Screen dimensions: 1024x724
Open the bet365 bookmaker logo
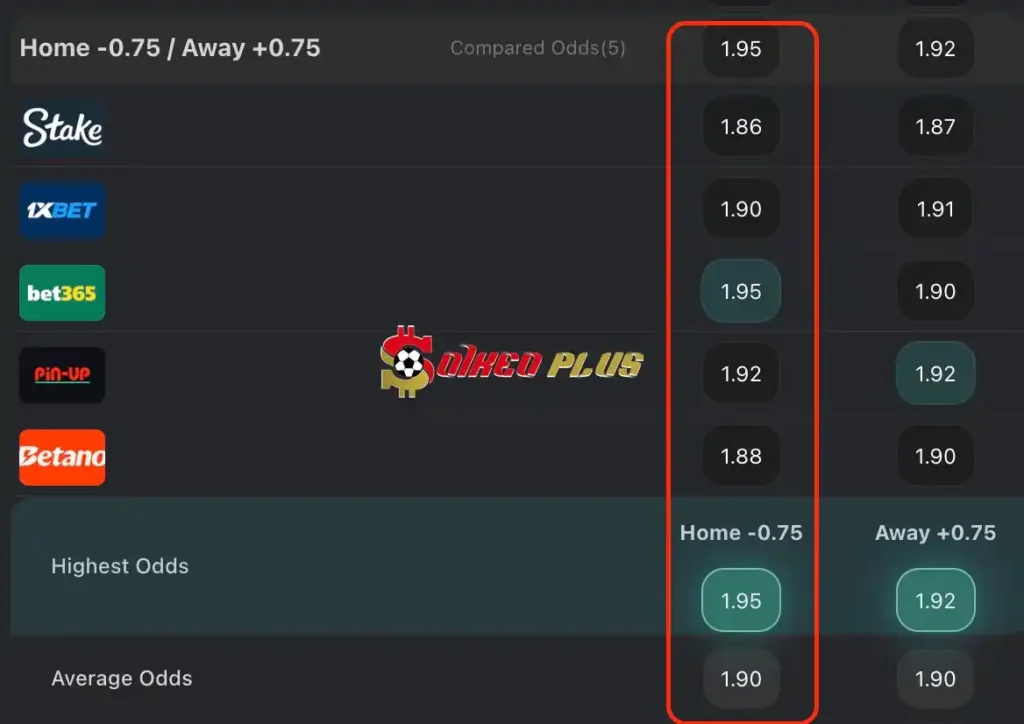pyautogui.click(x=62, y=292)
